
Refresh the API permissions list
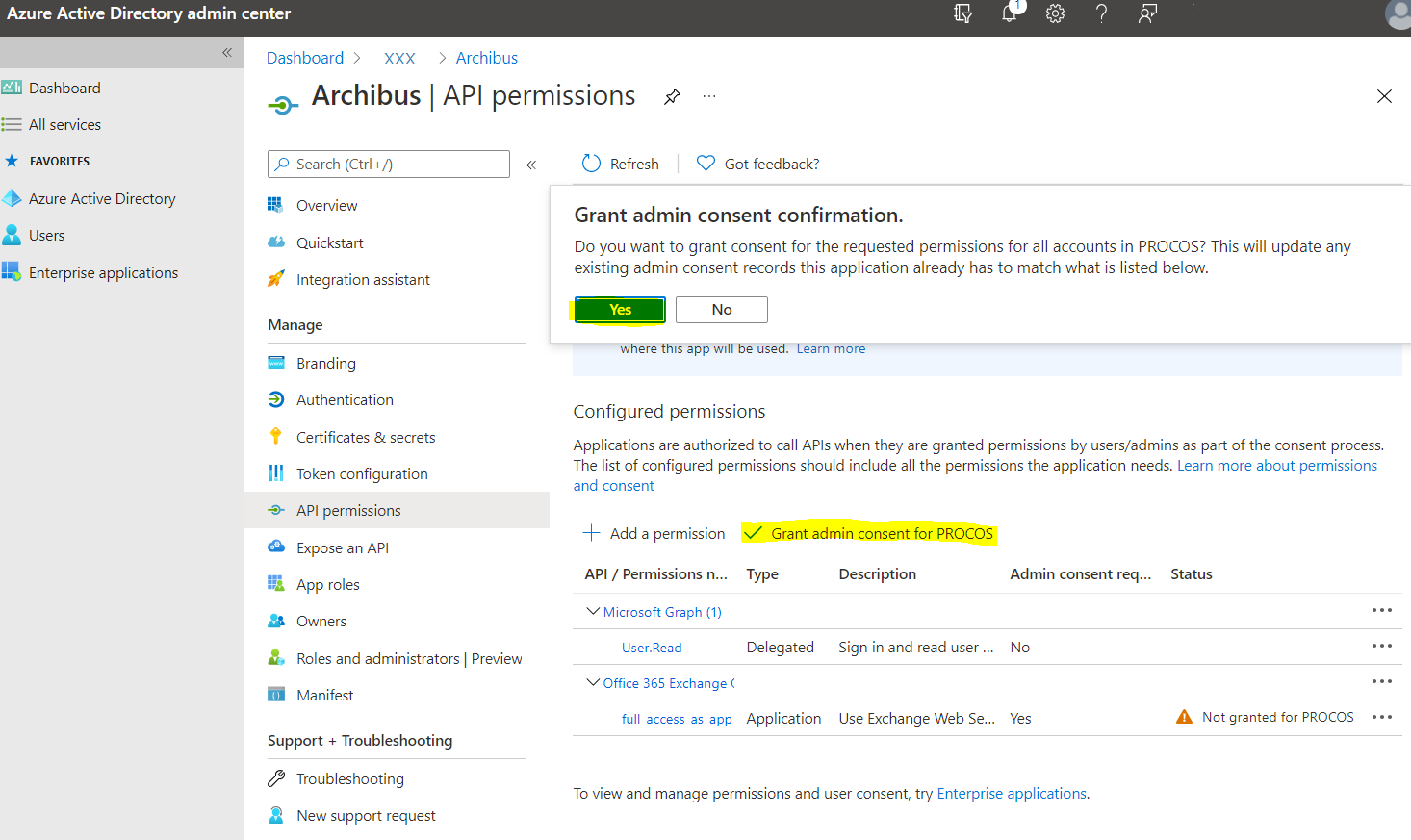pos(621,164)
